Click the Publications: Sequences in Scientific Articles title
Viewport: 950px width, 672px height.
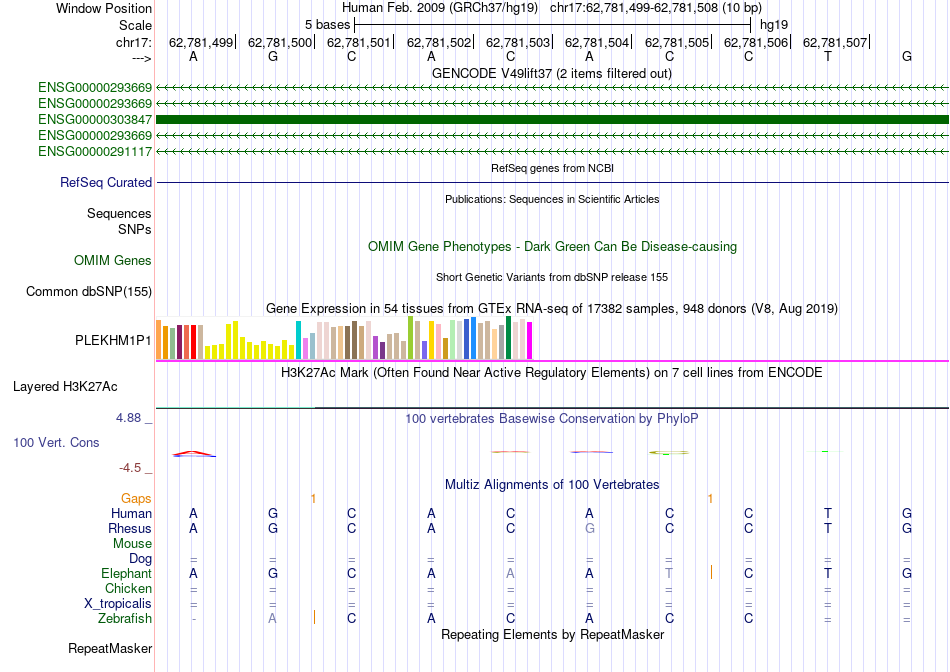[x=552, y=199]
